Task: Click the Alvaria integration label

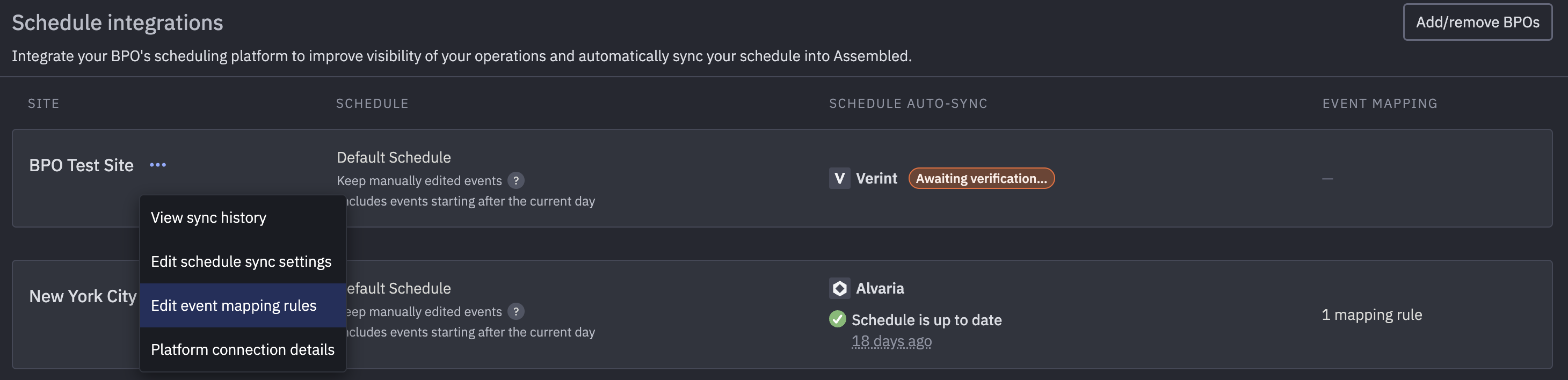Action: pyautogui.click(x=880, y=288)
